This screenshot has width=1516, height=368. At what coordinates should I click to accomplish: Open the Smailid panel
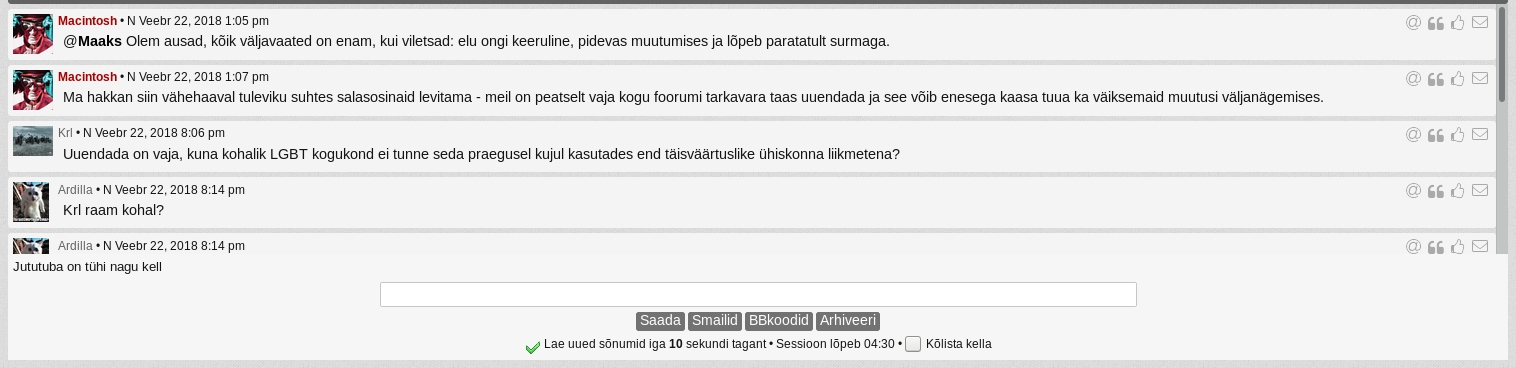715,321
